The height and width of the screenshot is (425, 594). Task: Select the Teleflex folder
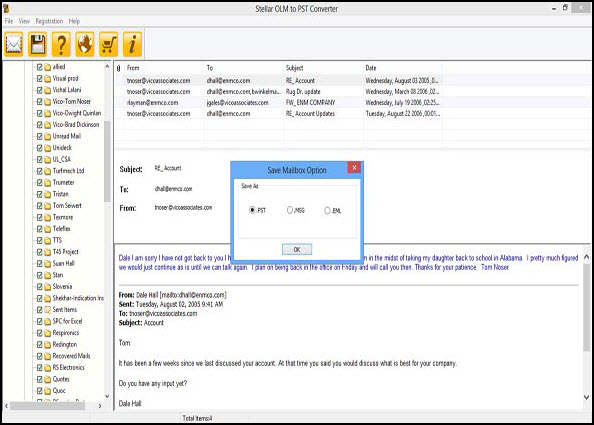click(x=62, y=228)
